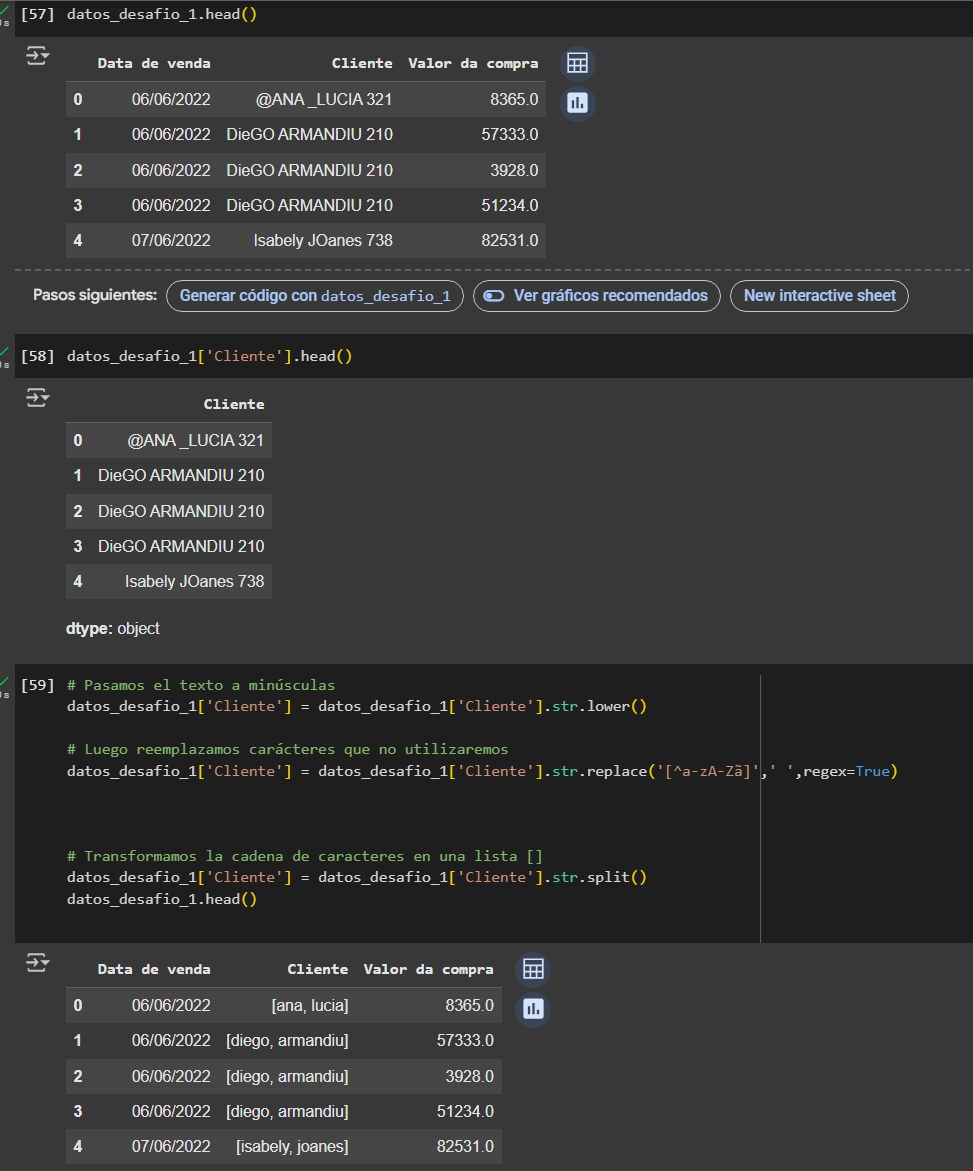This screenshot has height=1171, width=973.
Task: Select value 3928.0 in last table
Action: pyautogui.click(x=469, y=1077)
